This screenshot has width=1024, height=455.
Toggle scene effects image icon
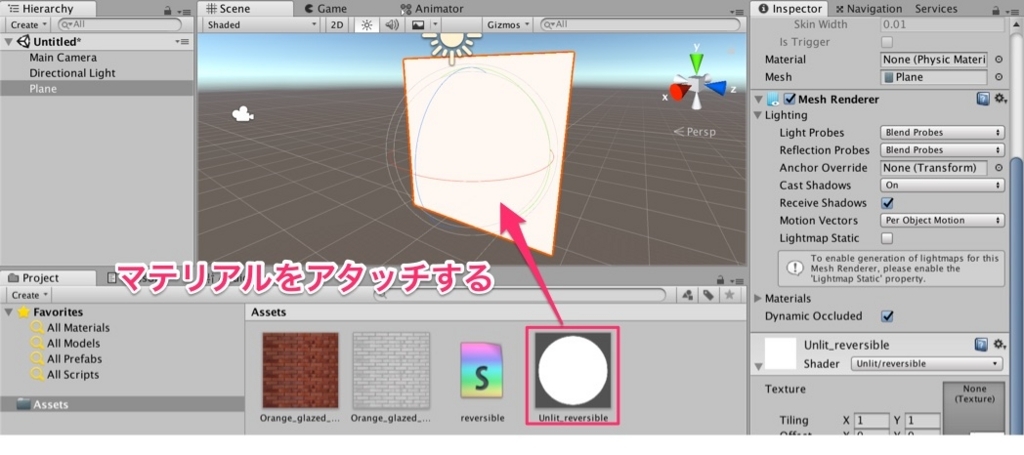418,25
